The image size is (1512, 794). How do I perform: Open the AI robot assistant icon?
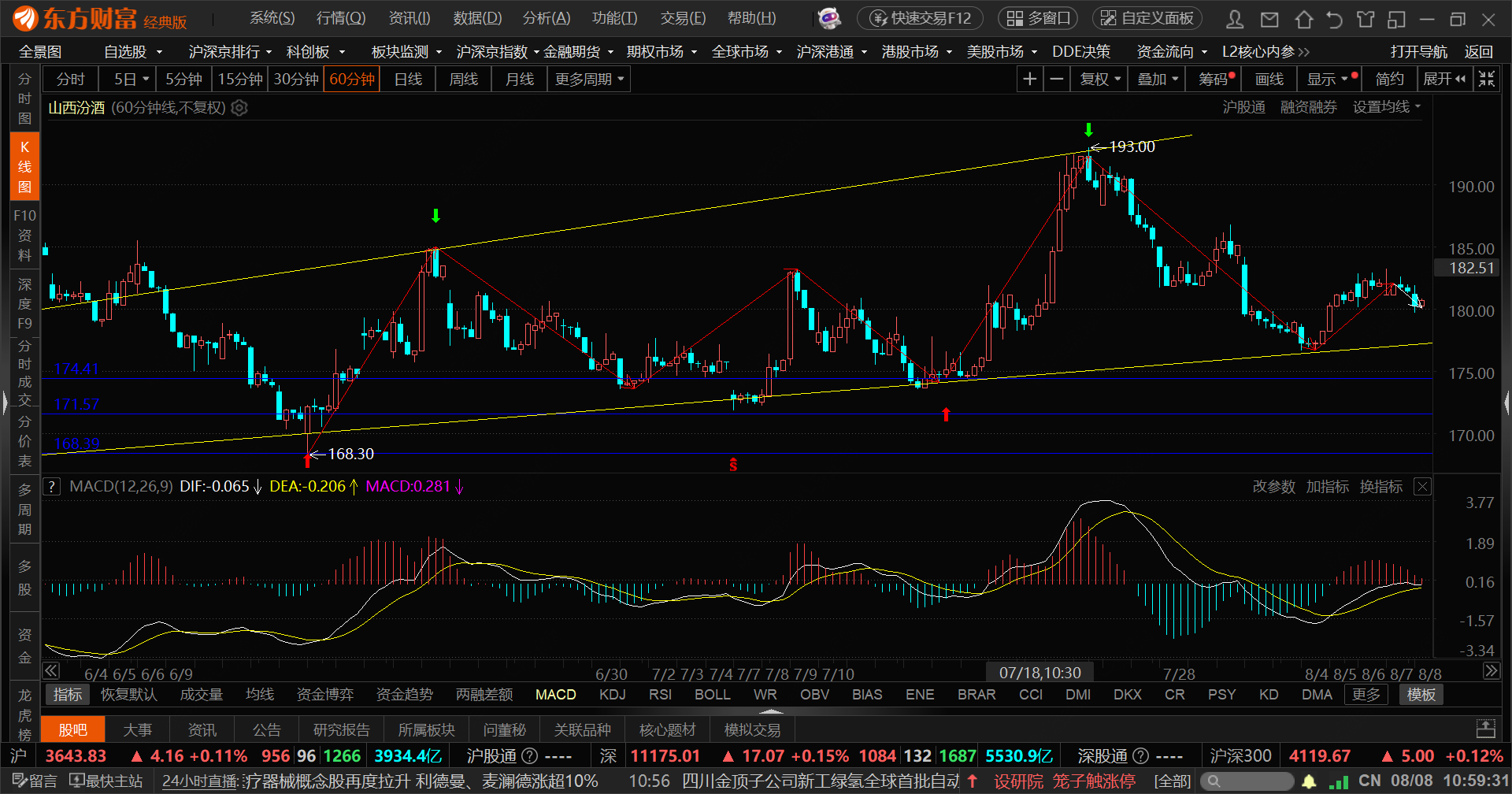[x=828, y=18]
